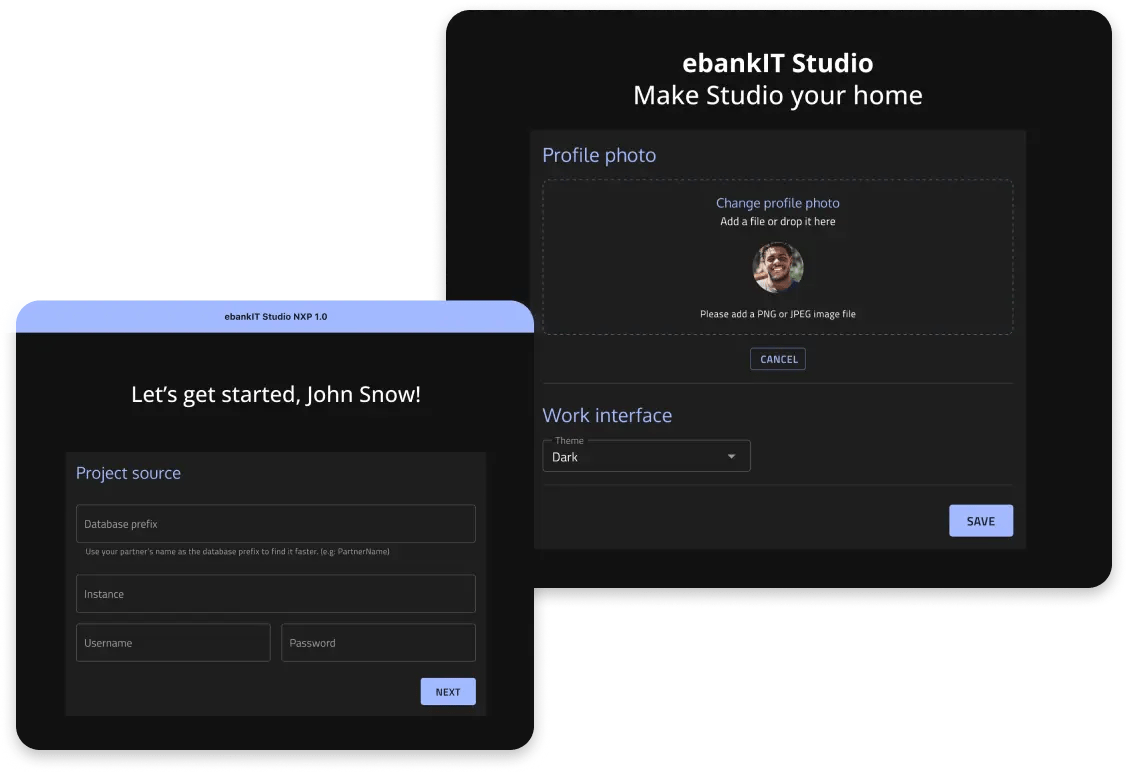The width and height of the screenshot is (1128, 772).
Task: Click the Database prefix input field
Action: click(x=275, y=523)
